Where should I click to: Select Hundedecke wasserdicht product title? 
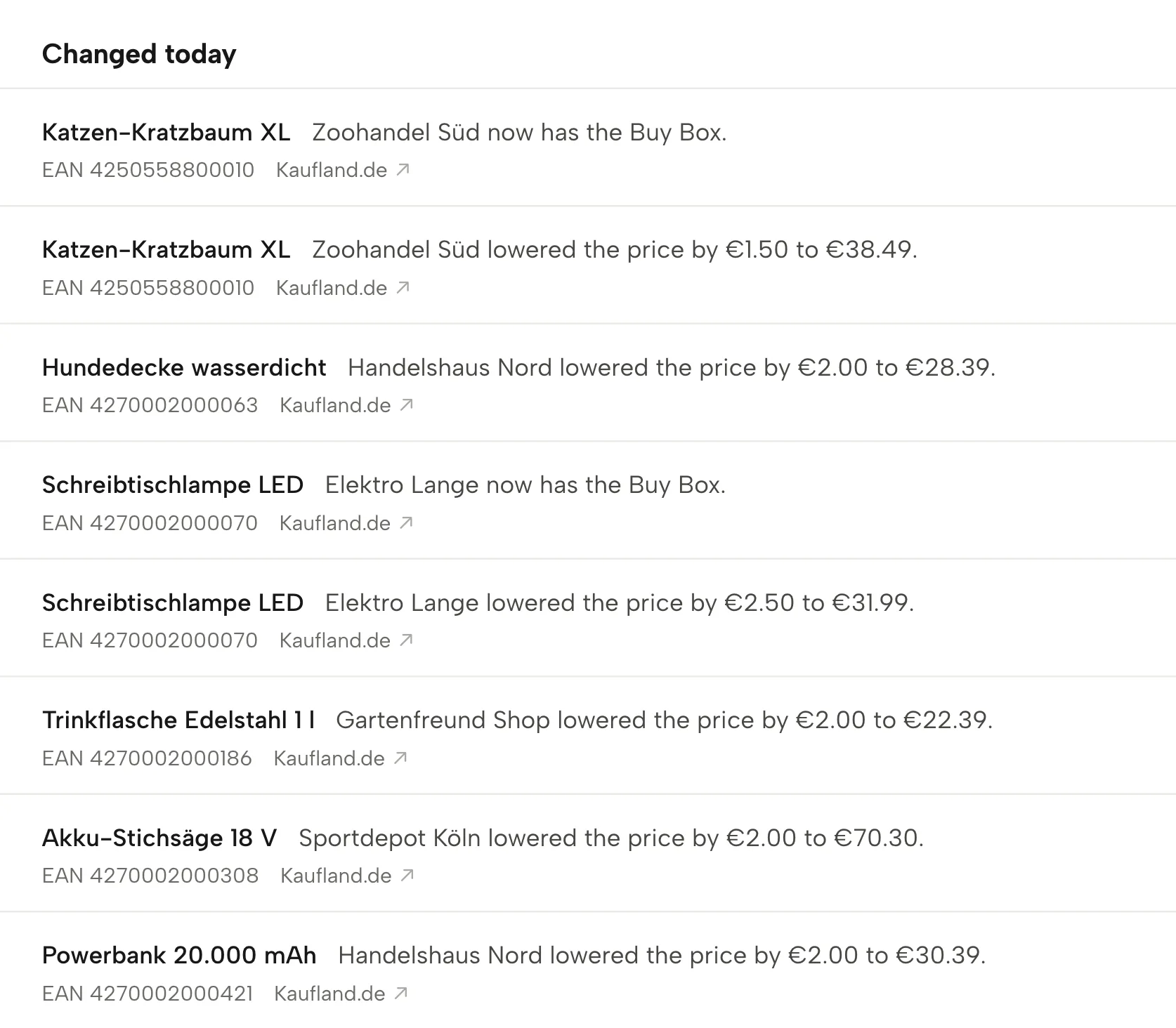(x=184, y=367)
